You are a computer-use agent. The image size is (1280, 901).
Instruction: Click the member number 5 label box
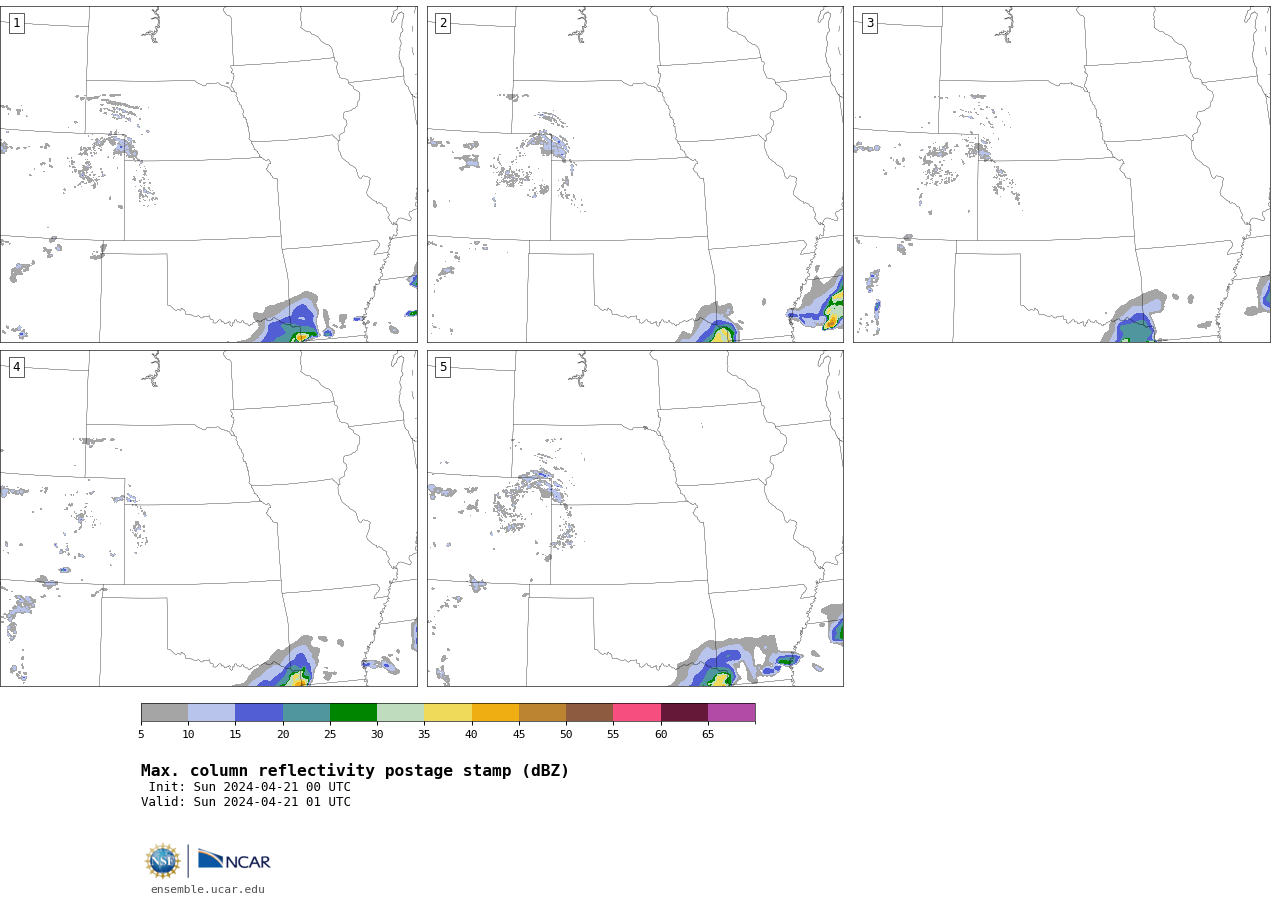coord(443,367)
